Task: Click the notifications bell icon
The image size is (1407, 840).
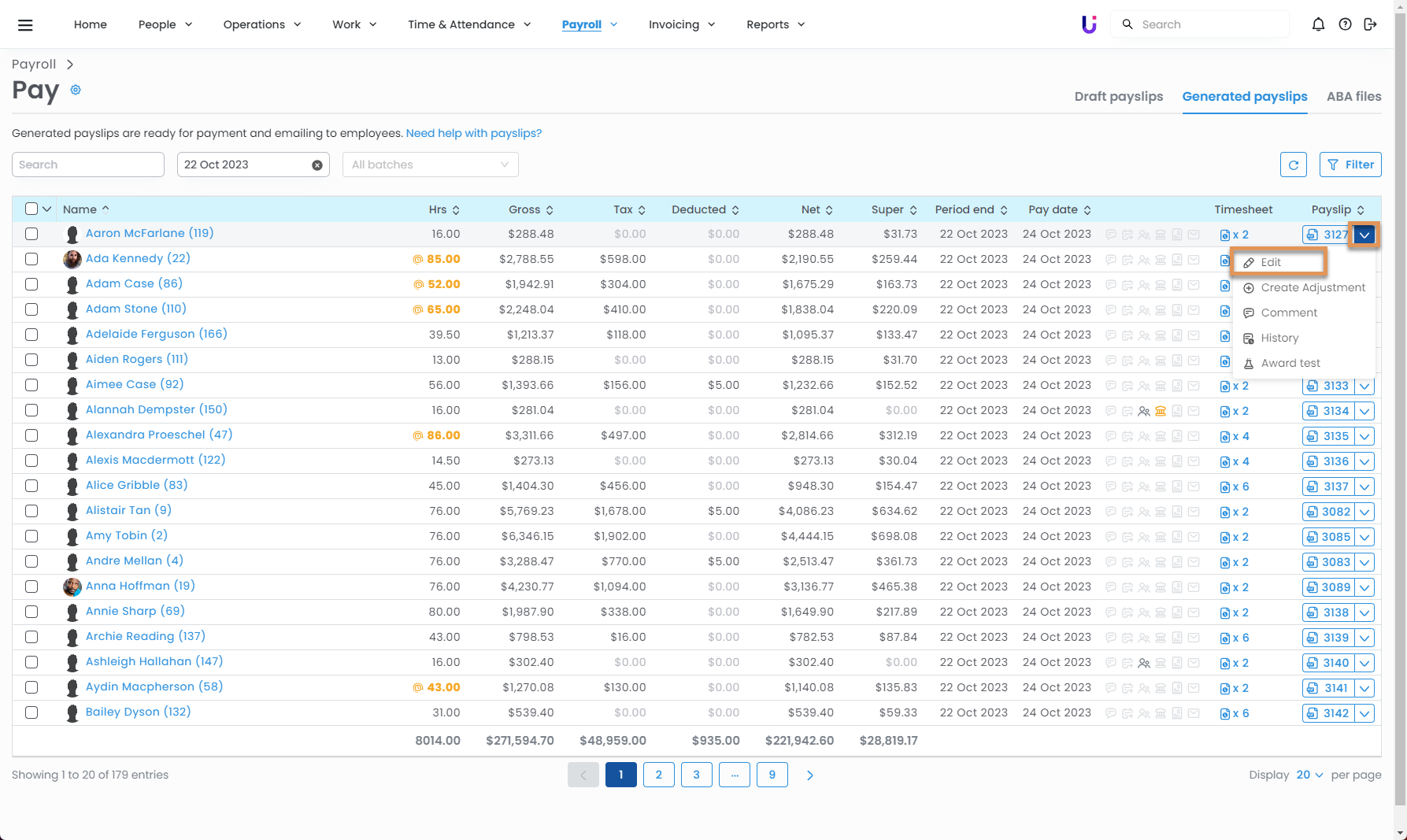Action: pos(1318,24)
